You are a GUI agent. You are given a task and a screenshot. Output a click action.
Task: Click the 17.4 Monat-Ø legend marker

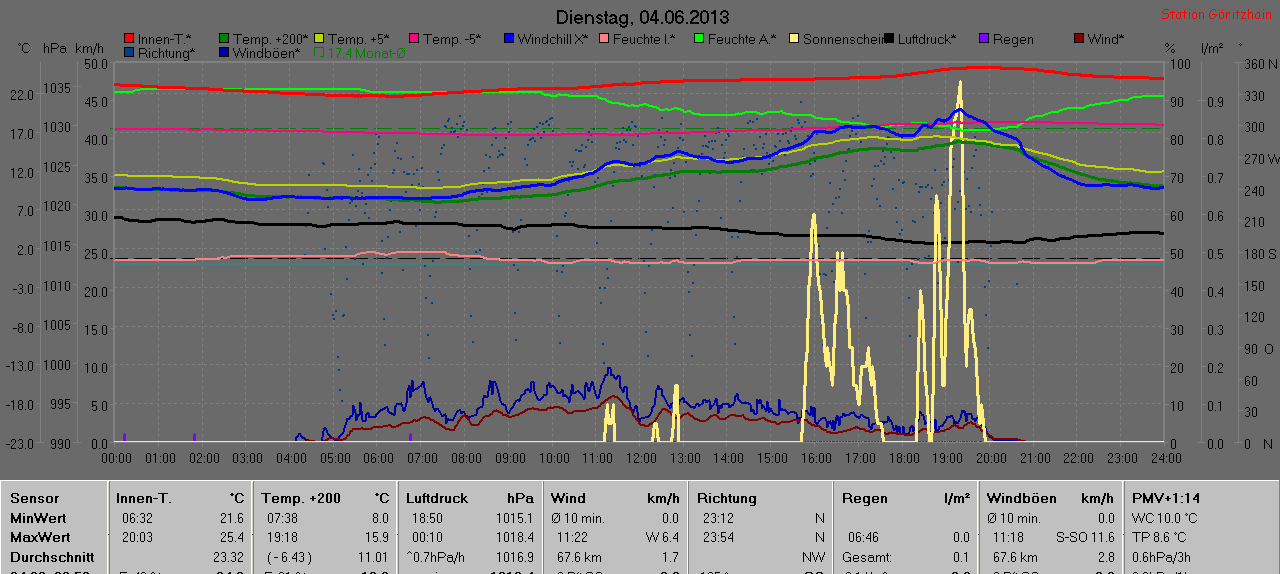coord(320,52)
